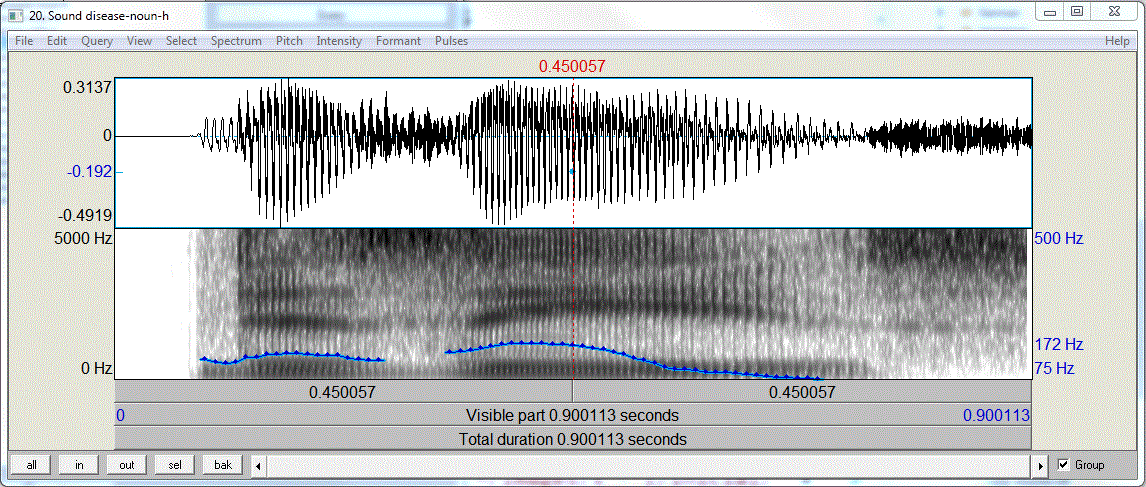The image size is (1146, 487).
Task: Click the 0 Hz spectrogram bottom label
Action: coord(95,369)
